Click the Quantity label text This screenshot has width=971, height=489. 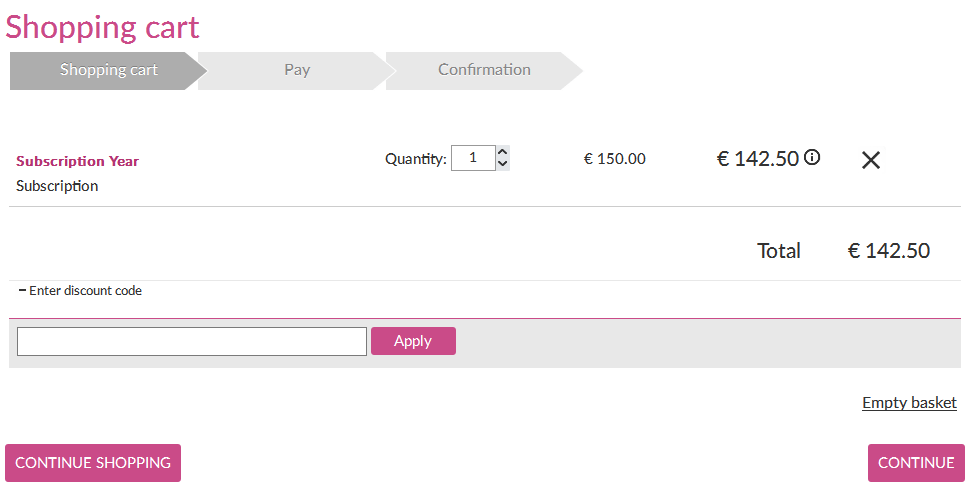415,159
